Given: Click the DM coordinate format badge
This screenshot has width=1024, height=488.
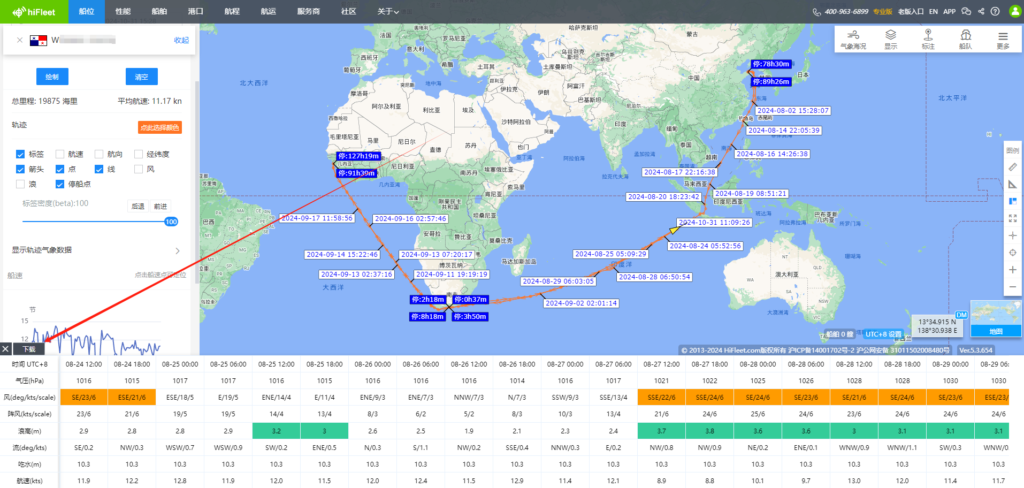Looking at the screenshot, I should 961,314.
